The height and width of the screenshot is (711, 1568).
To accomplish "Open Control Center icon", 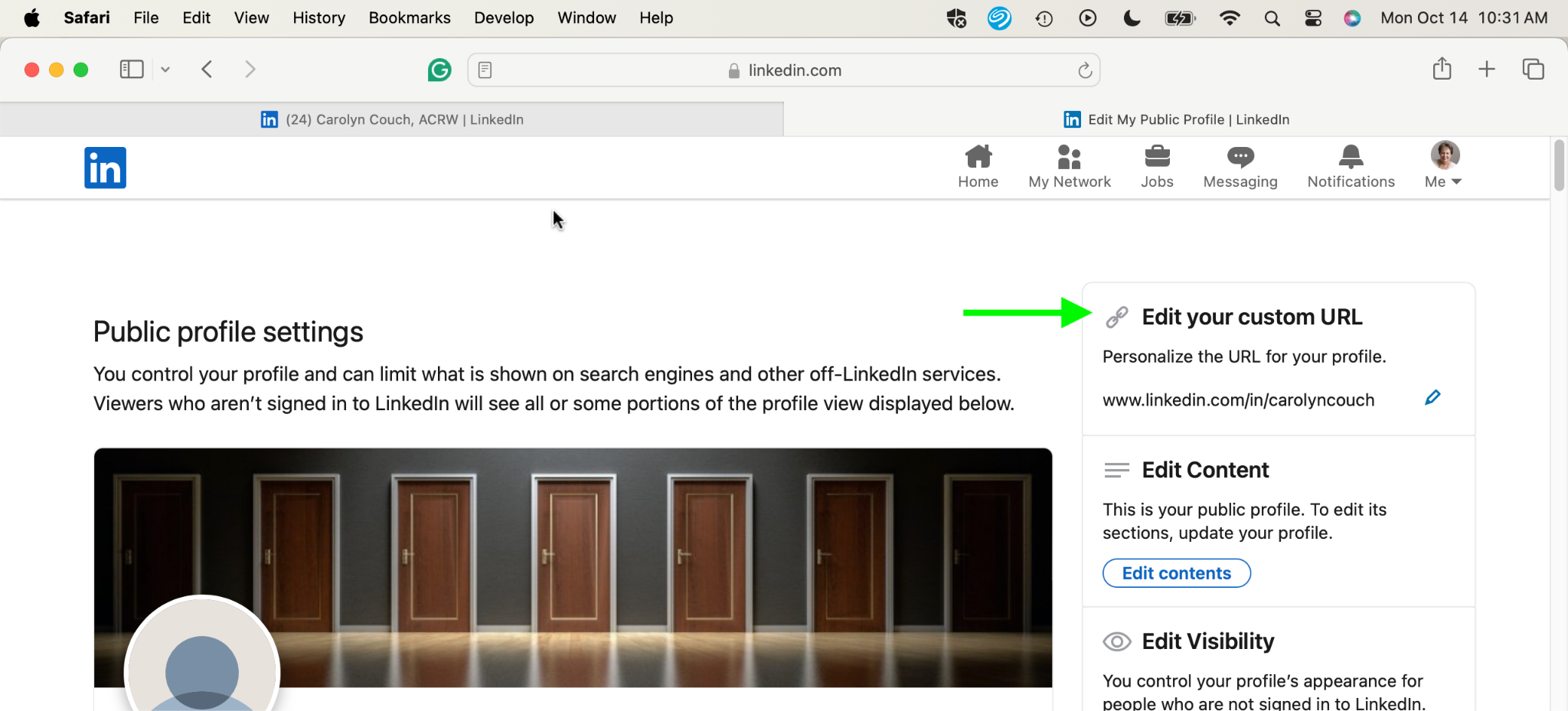I will [1313, 18].
